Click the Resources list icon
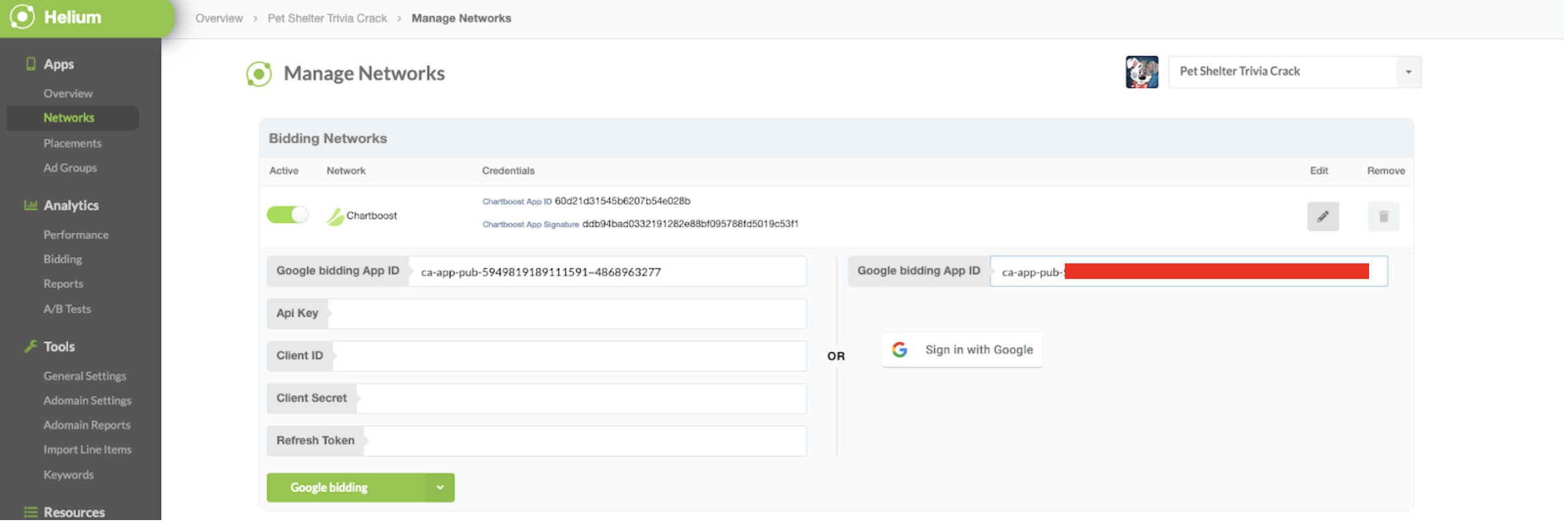Screen dimensions: 1568x524 31,512
